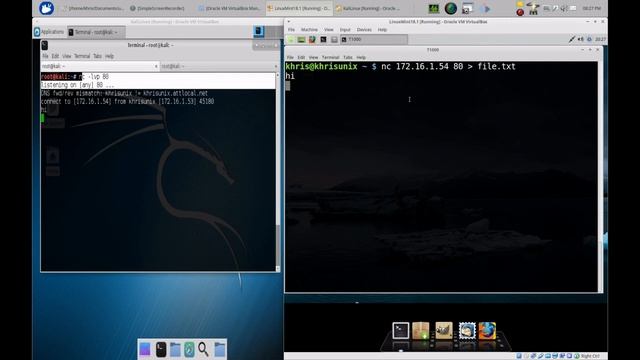Click the workspace switcher icon in Kali panel
640x360 pixels.
pyautogui.click(x=259, y=31)
